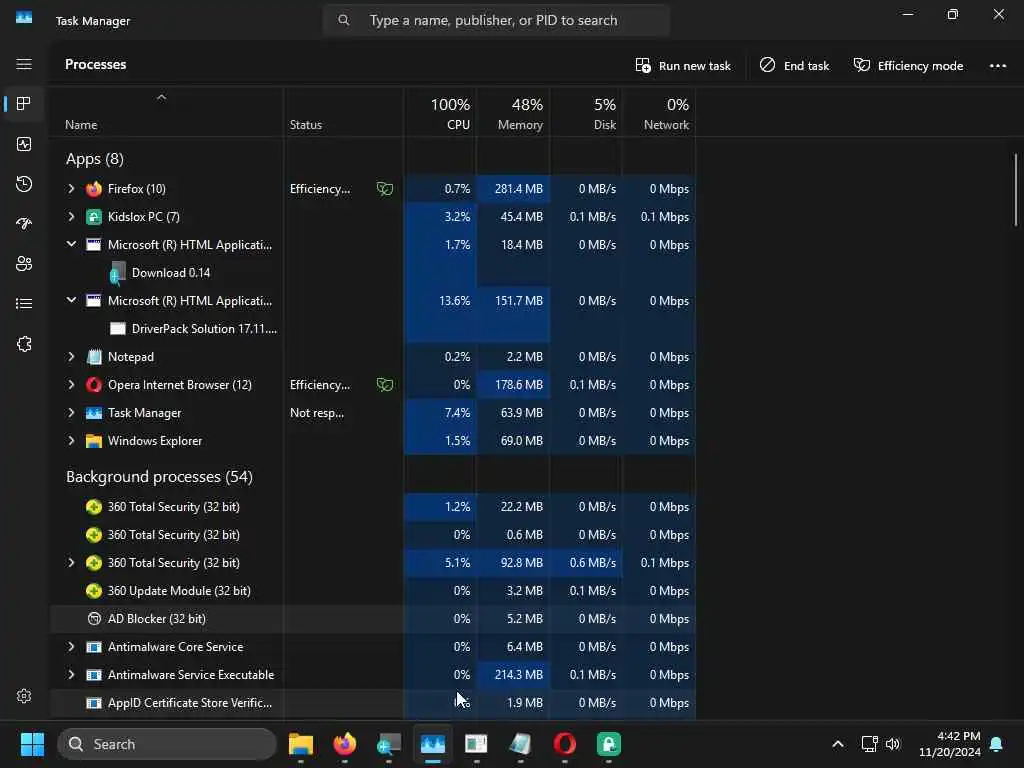The height and width of the screenshot is (768, 1024).
Task: Click the End task button
Action: click(794, 65)
